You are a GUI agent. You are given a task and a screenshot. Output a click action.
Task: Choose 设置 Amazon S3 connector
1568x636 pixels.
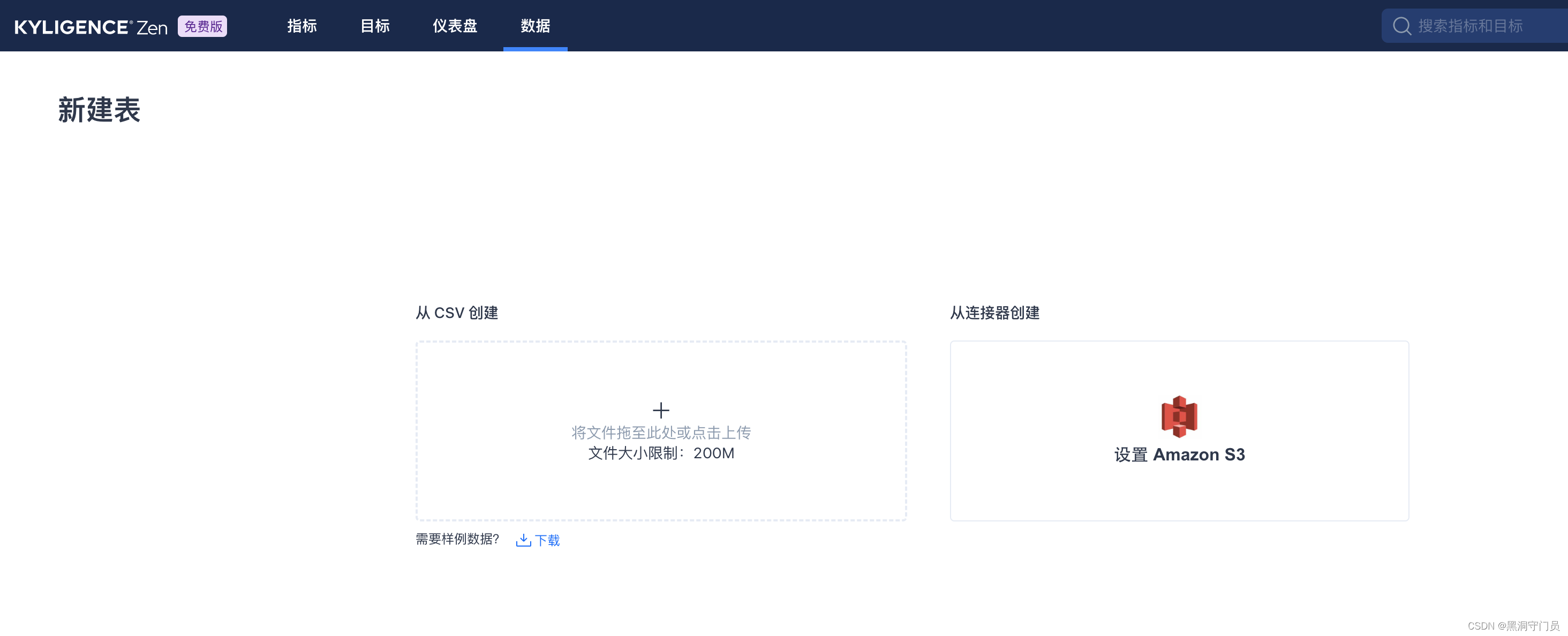pos(1179,431)
